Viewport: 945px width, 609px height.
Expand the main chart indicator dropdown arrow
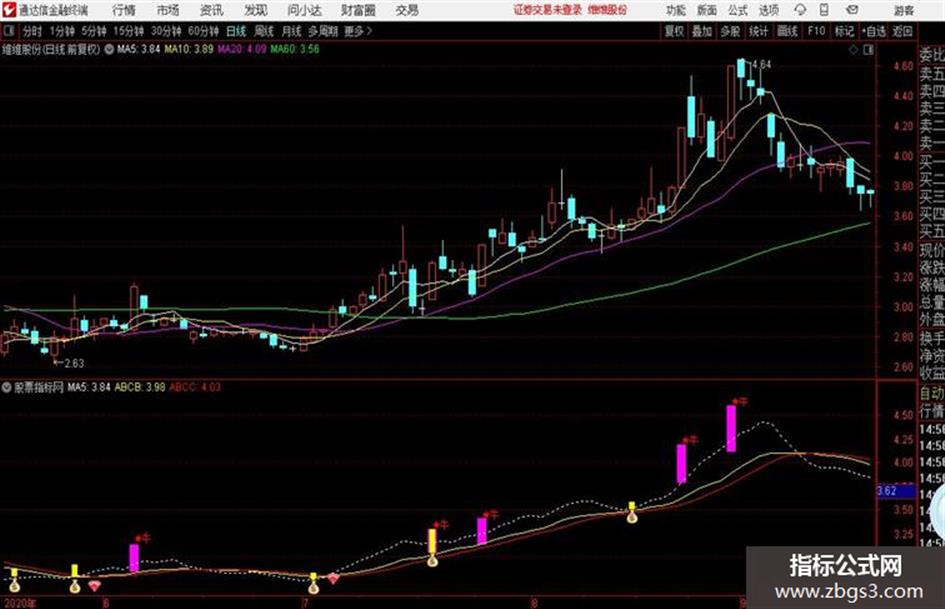point(109,49)
